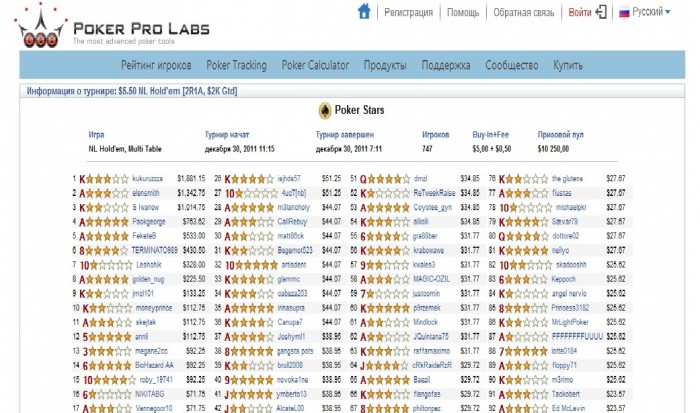Open player MAGIC-OZIL profile link
This screenshot has height=413, width=700.
click(431, 280)
